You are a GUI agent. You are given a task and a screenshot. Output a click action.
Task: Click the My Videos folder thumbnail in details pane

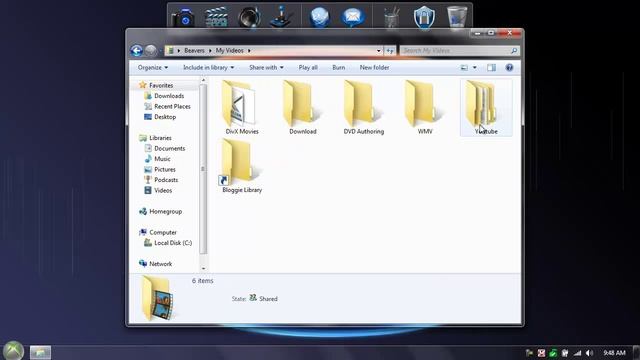[158, 298]
